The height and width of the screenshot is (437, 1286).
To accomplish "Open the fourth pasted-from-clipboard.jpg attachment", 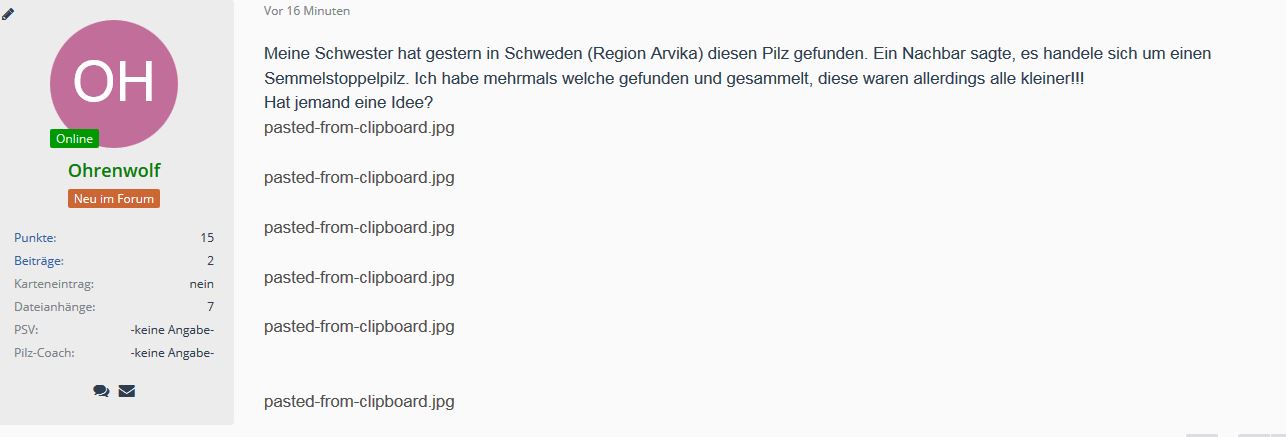I will [359, 278].
